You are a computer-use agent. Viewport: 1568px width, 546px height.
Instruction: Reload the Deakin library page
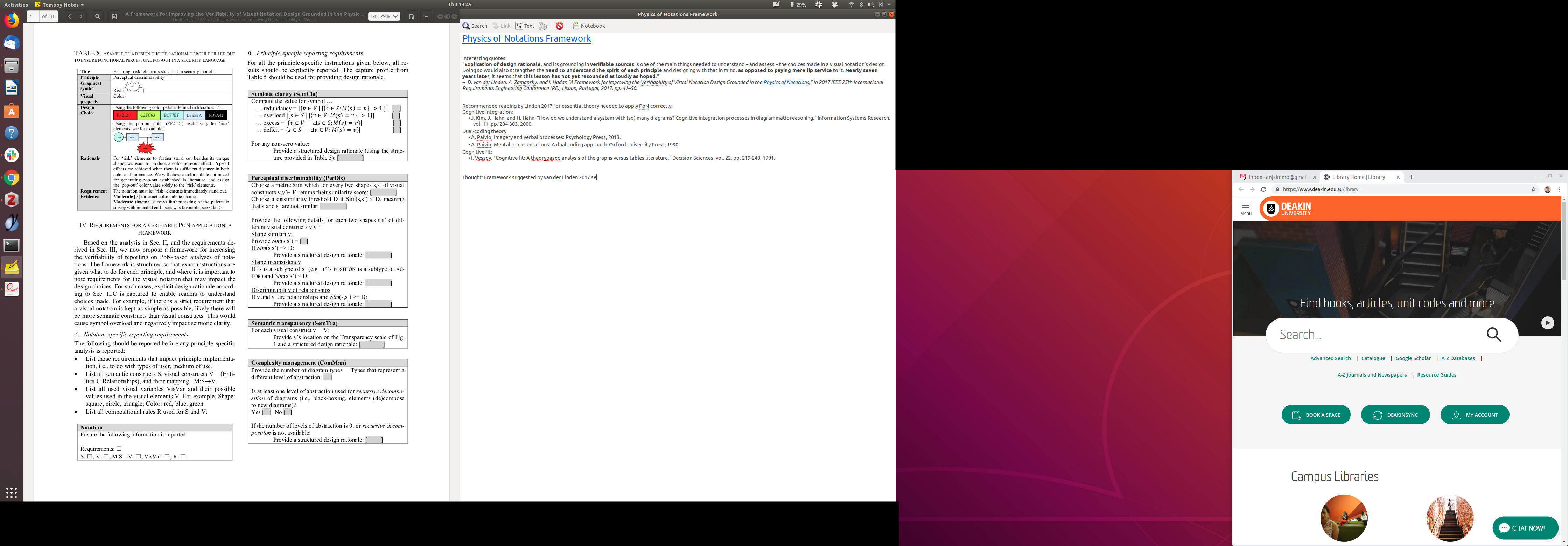pyautogui.click(x=1263, y=189)
